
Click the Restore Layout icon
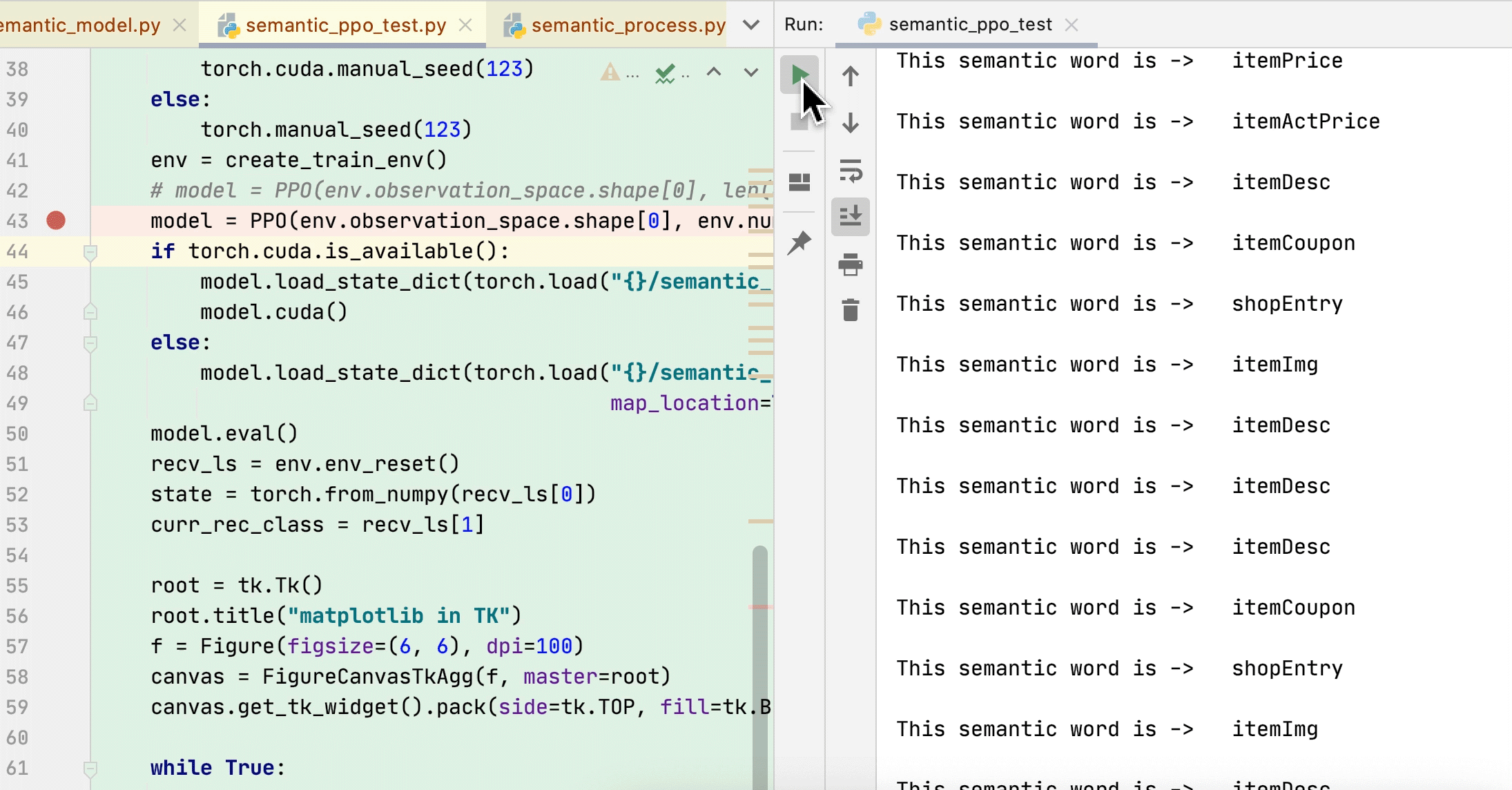click(x=799, y=182)
